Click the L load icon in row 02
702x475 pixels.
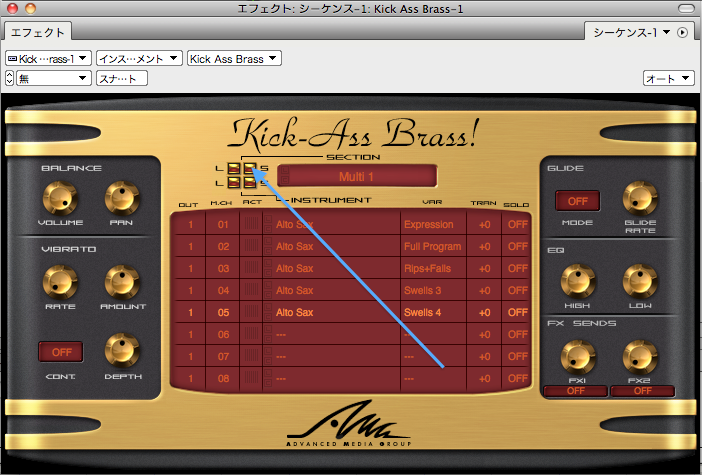pos(268,241)
